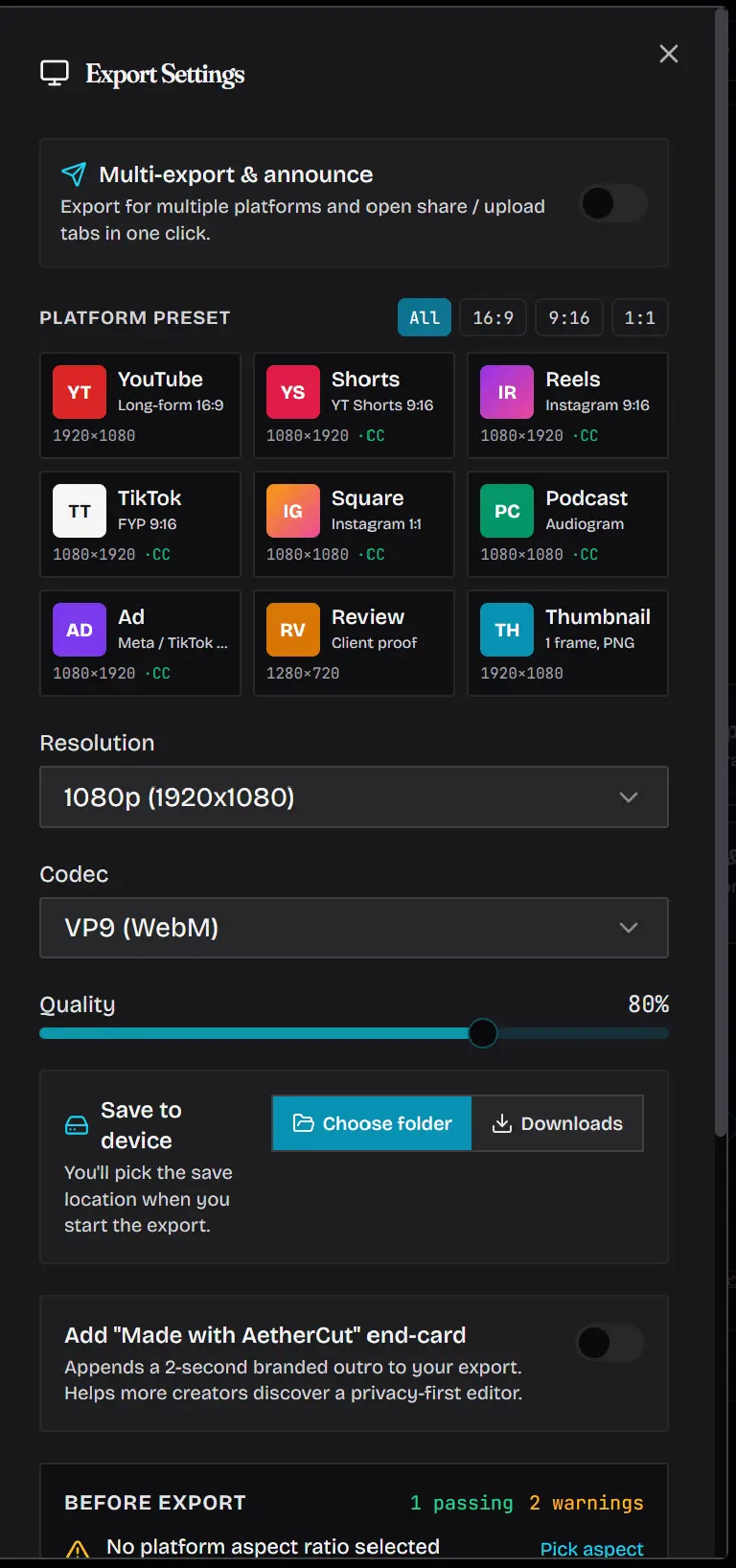Filter presets by the All tab
Image resolution: width=736 pixels, height=1568 pixels.
point(425,317)
